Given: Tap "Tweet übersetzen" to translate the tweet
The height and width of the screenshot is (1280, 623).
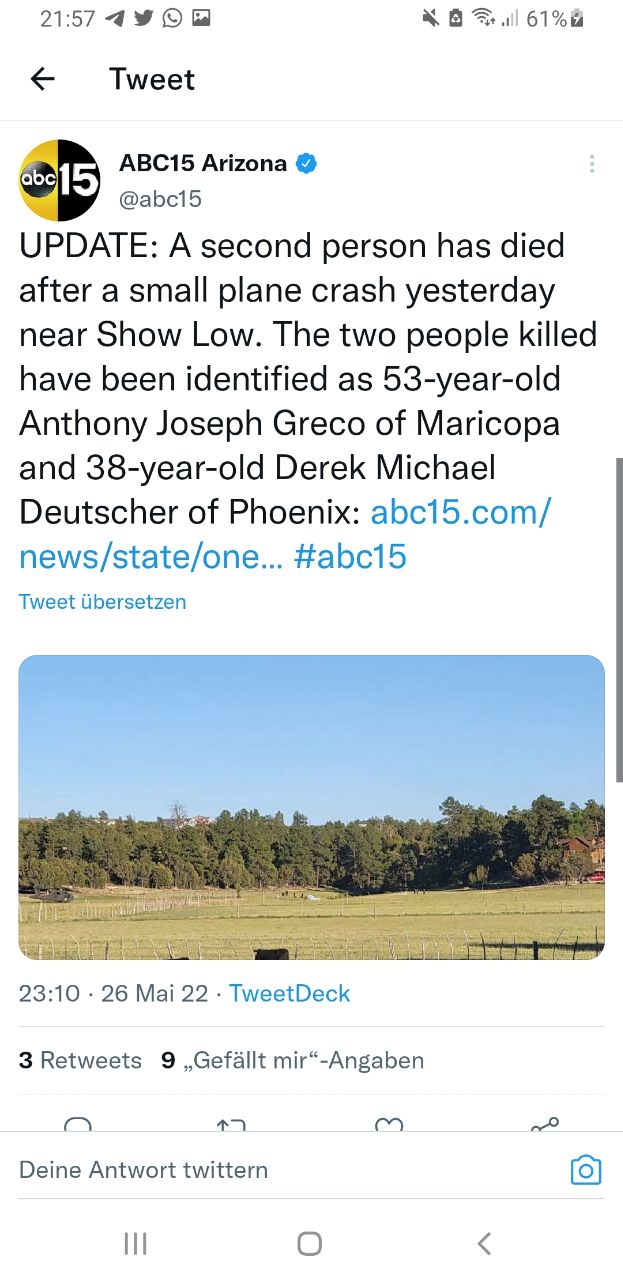Looking at the screenshot, I should 102,601.
